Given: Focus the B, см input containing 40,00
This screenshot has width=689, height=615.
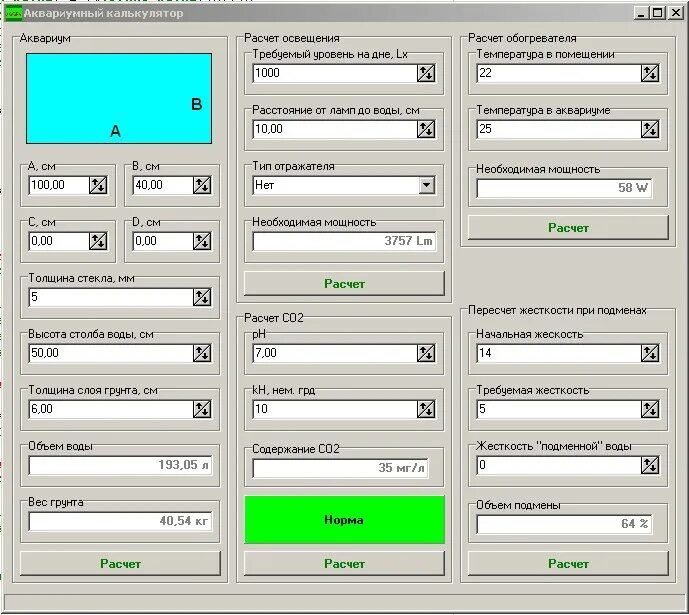Looking at the screenshot, I should pyautogui.click(x=163, y=185).
